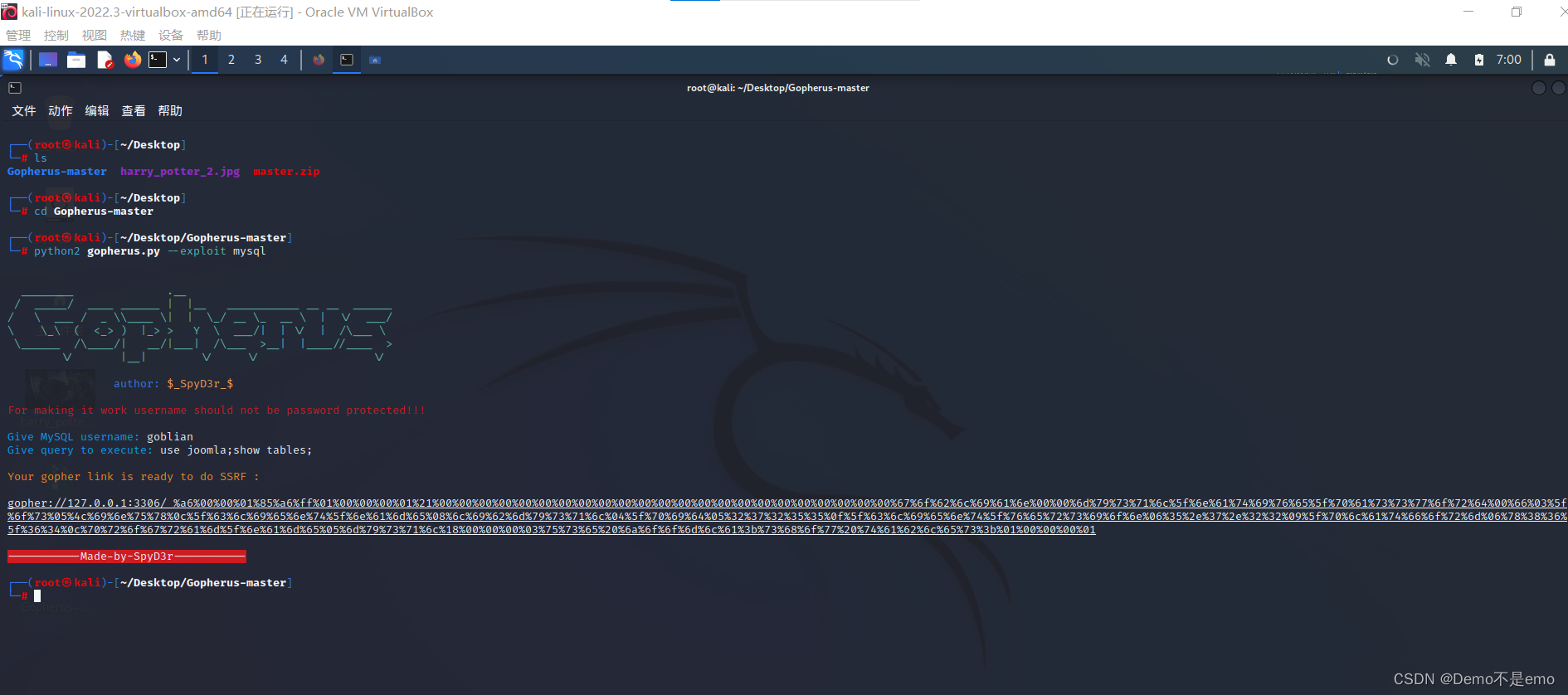This screenshot has width=1568, height=695.
Task: Open the notifications bell icon
Action: 1451,60
